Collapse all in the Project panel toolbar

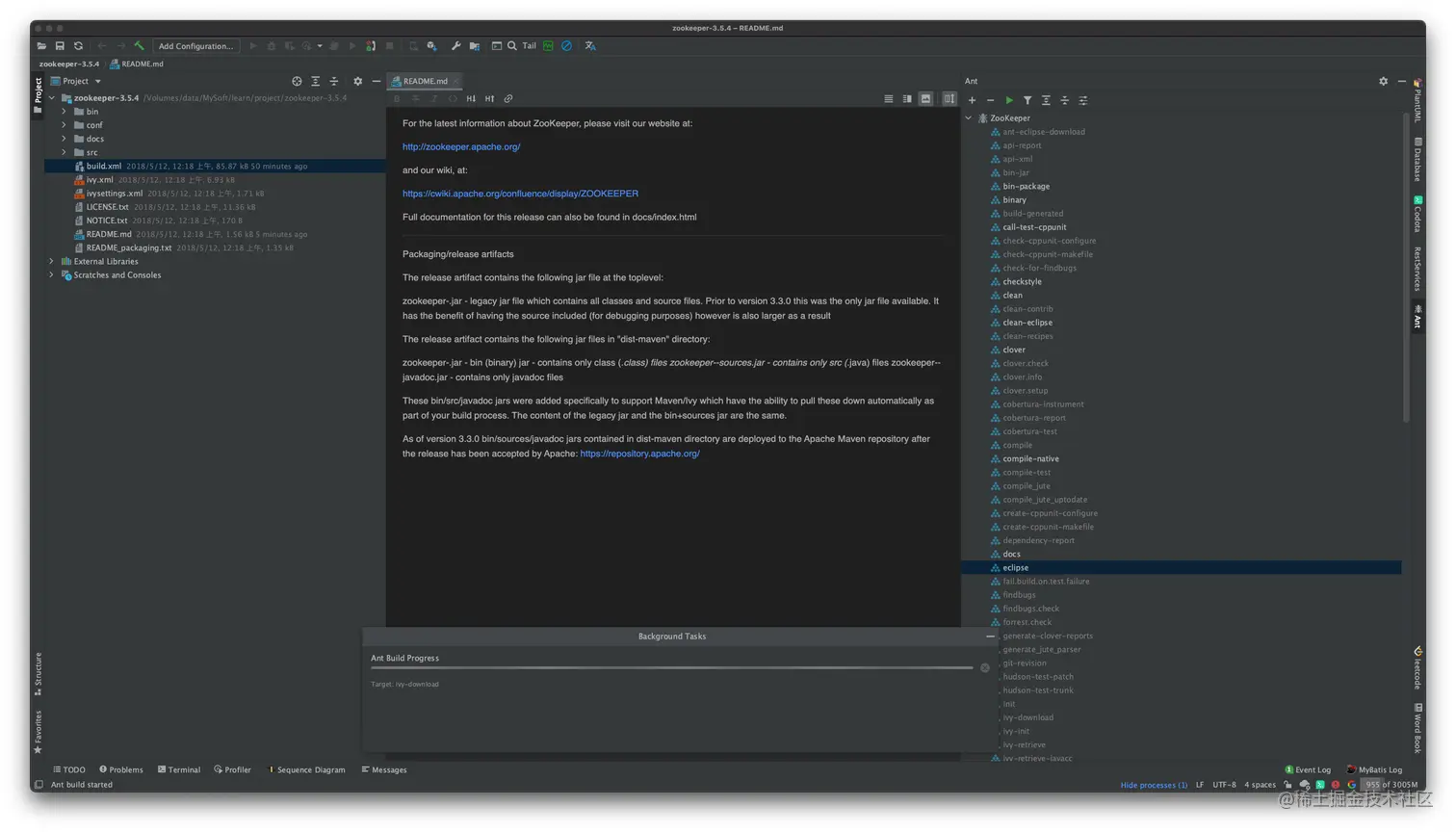coord(334,82)
